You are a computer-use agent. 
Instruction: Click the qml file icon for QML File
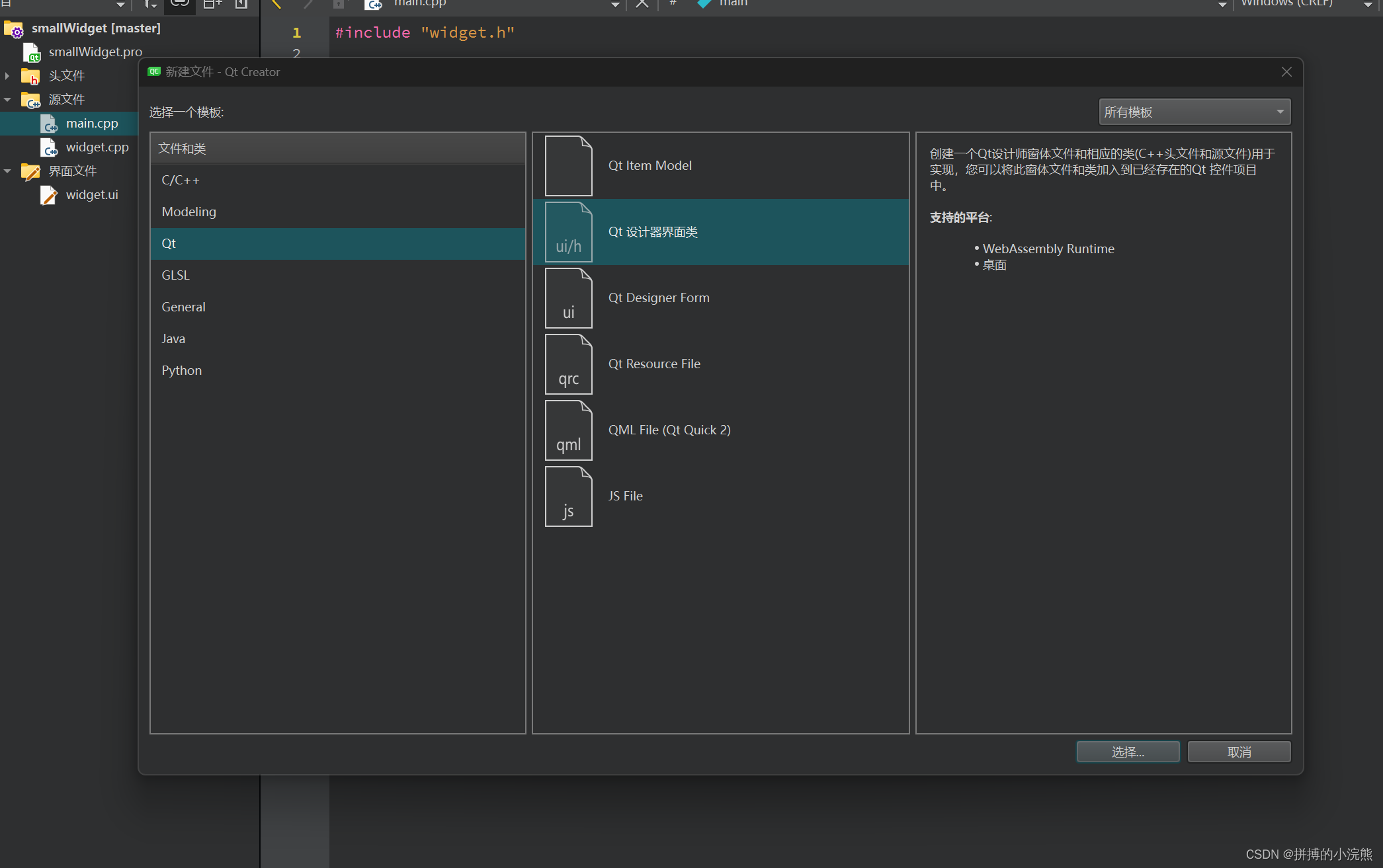point(568,430)
